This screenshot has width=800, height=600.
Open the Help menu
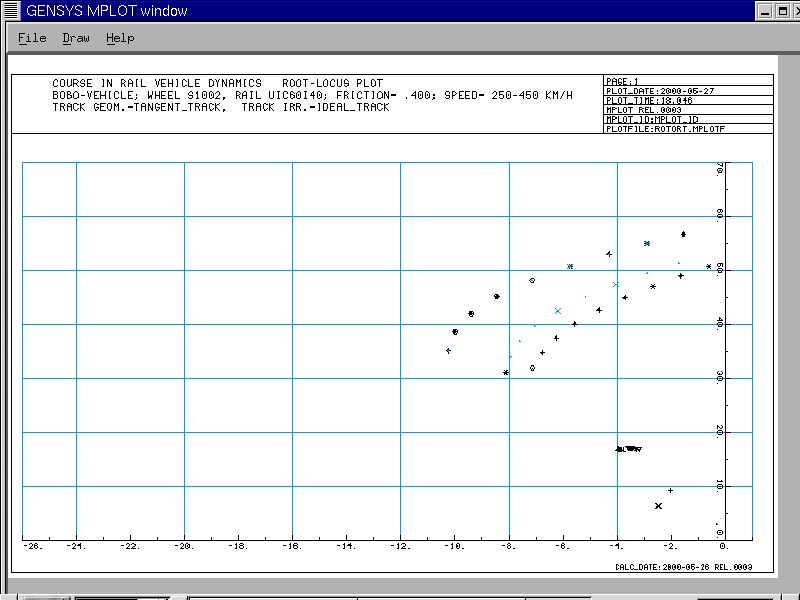click(x=120, y=38)
